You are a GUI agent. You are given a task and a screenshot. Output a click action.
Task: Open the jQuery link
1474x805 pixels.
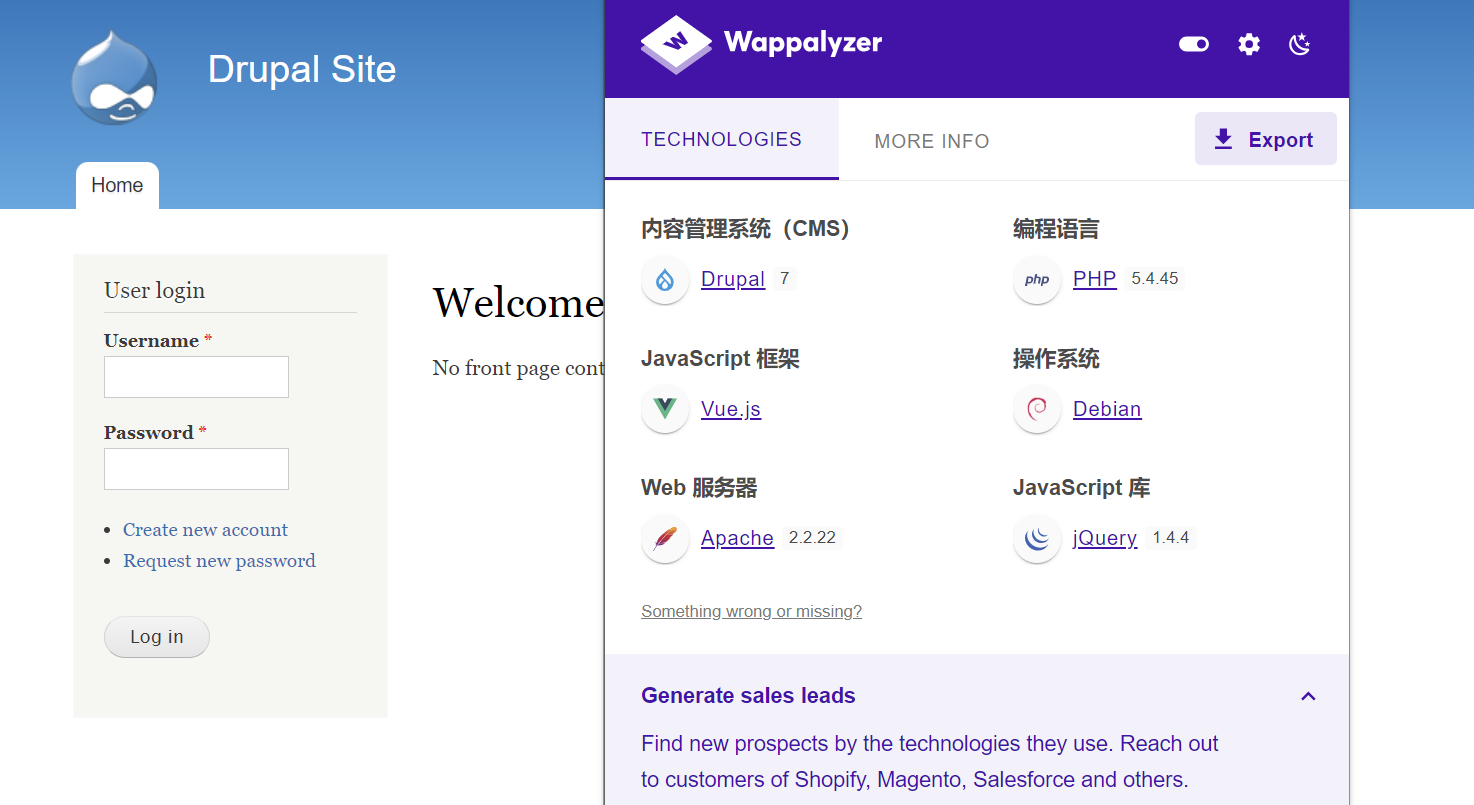point(1105,538)
